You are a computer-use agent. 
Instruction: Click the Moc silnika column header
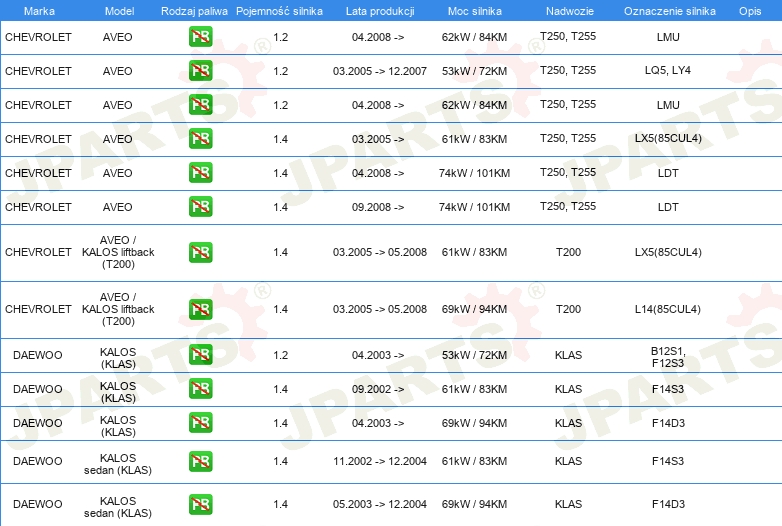point(475,11)
